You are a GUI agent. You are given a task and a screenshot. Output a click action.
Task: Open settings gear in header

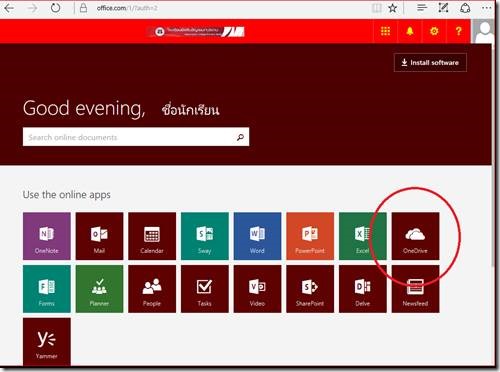pos(434,31)
